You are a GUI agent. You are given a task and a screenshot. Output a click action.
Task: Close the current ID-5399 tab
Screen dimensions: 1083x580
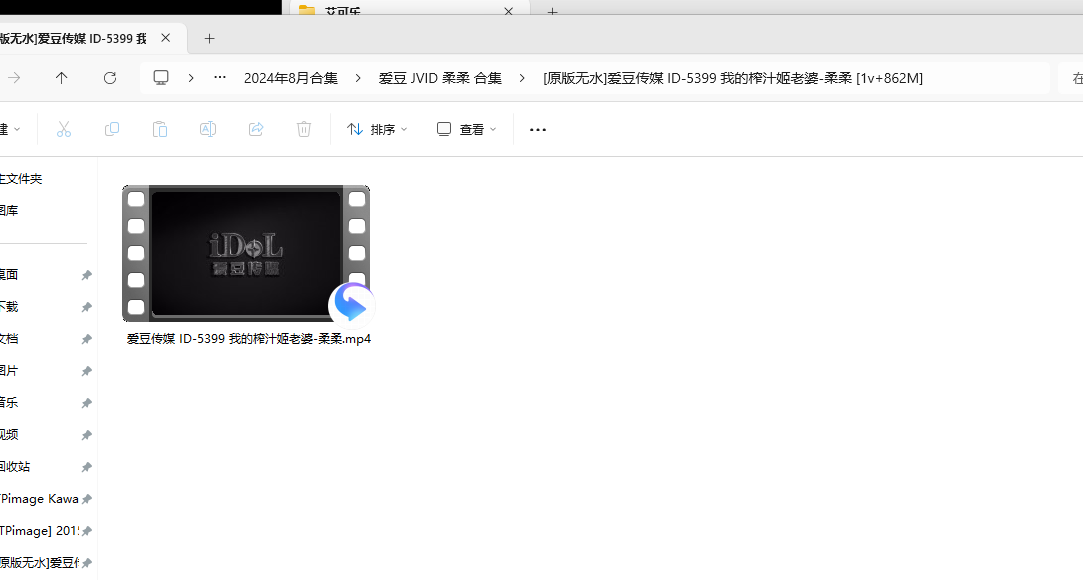click(166, 38)
